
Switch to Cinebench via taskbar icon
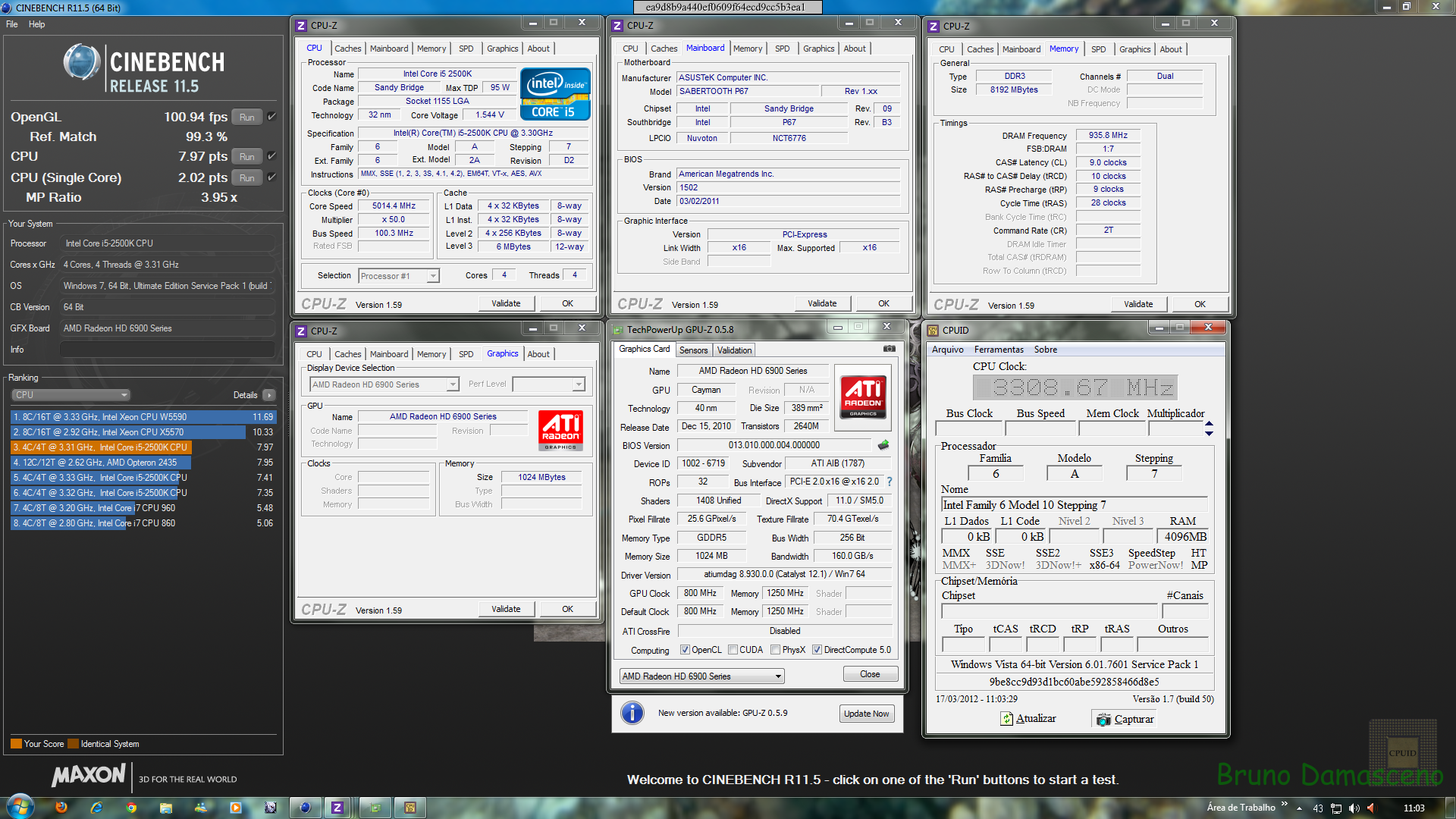305,808
